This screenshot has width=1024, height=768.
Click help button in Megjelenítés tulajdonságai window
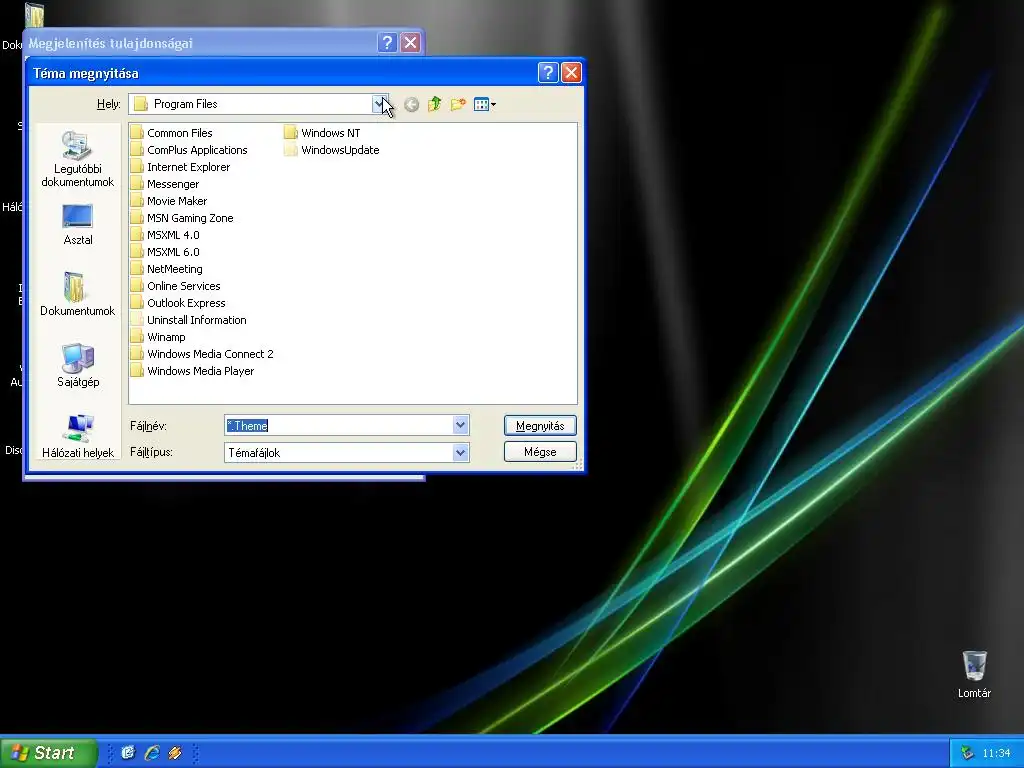[x=387, y=42]
